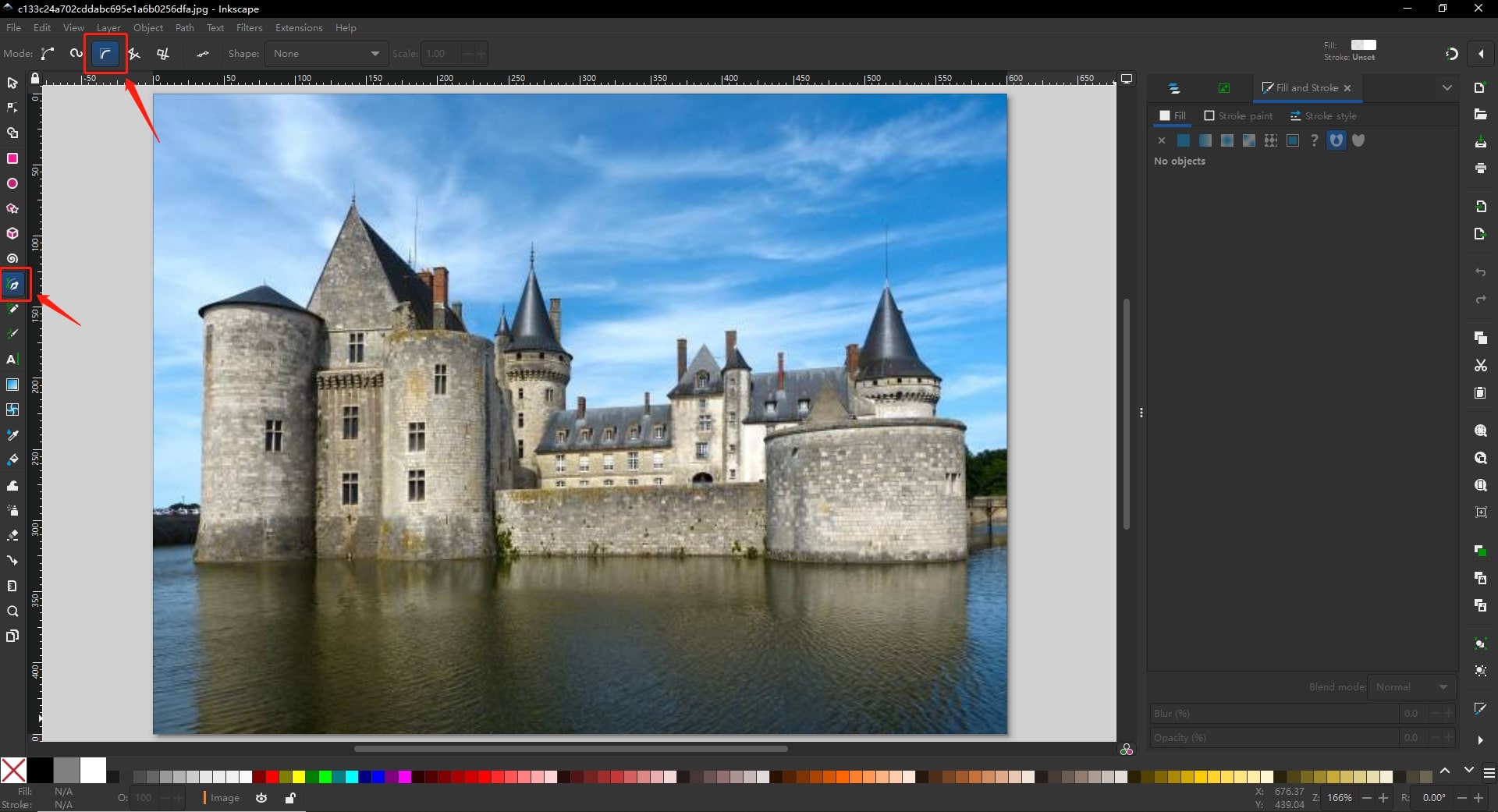Select the Star tool
The height and width of the screenshot is (812, 1498).
12,208
